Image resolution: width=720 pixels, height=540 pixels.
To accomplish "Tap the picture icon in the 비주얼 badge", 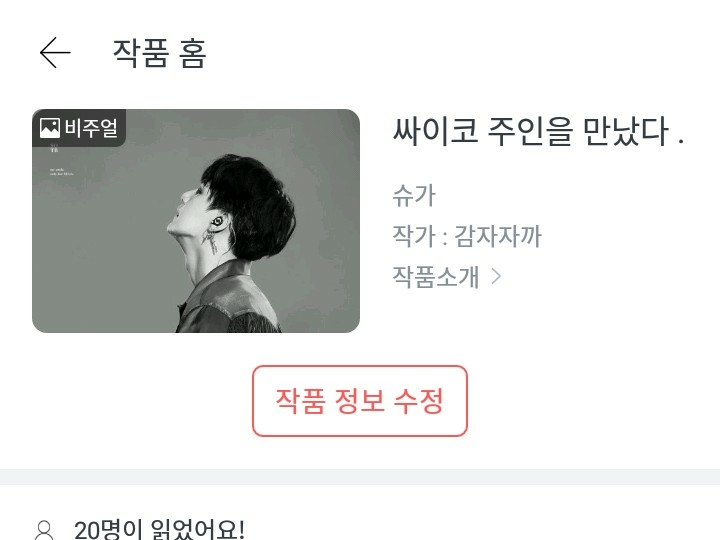I will (x=50, y=128).
